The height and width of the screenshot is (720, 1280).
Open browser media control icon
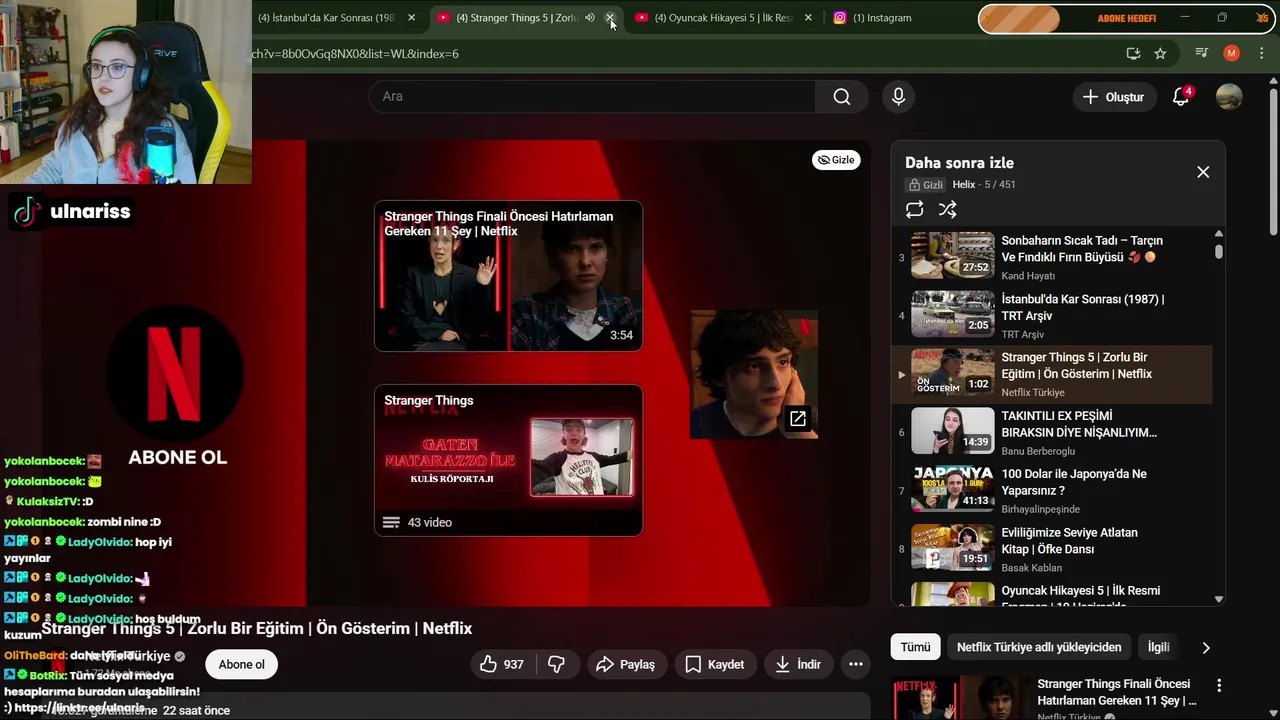click(1202, 53)
